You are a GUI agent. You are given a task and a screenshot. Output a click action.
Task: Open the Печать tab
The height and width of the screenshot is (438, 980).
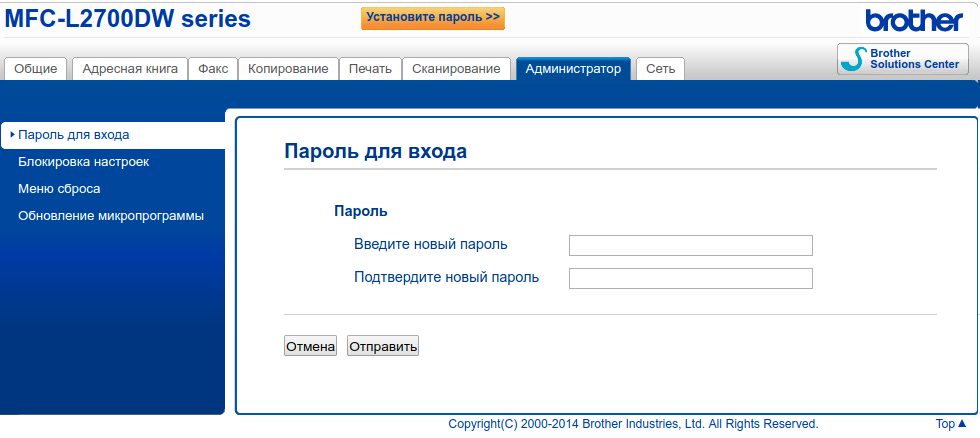370,68
